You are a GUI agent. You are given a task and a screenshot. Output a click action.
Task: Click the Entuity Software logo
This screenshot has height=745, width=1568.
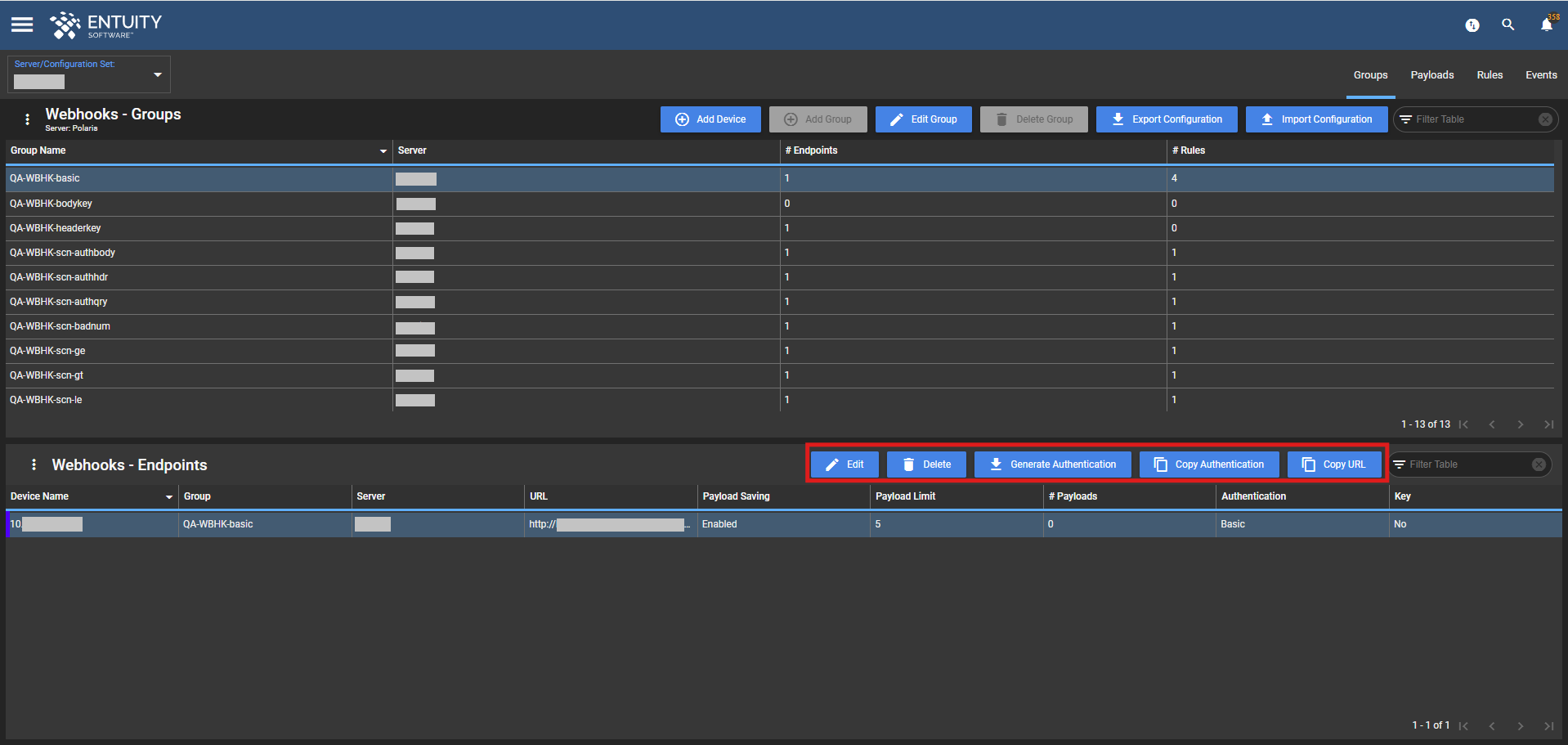105,25
